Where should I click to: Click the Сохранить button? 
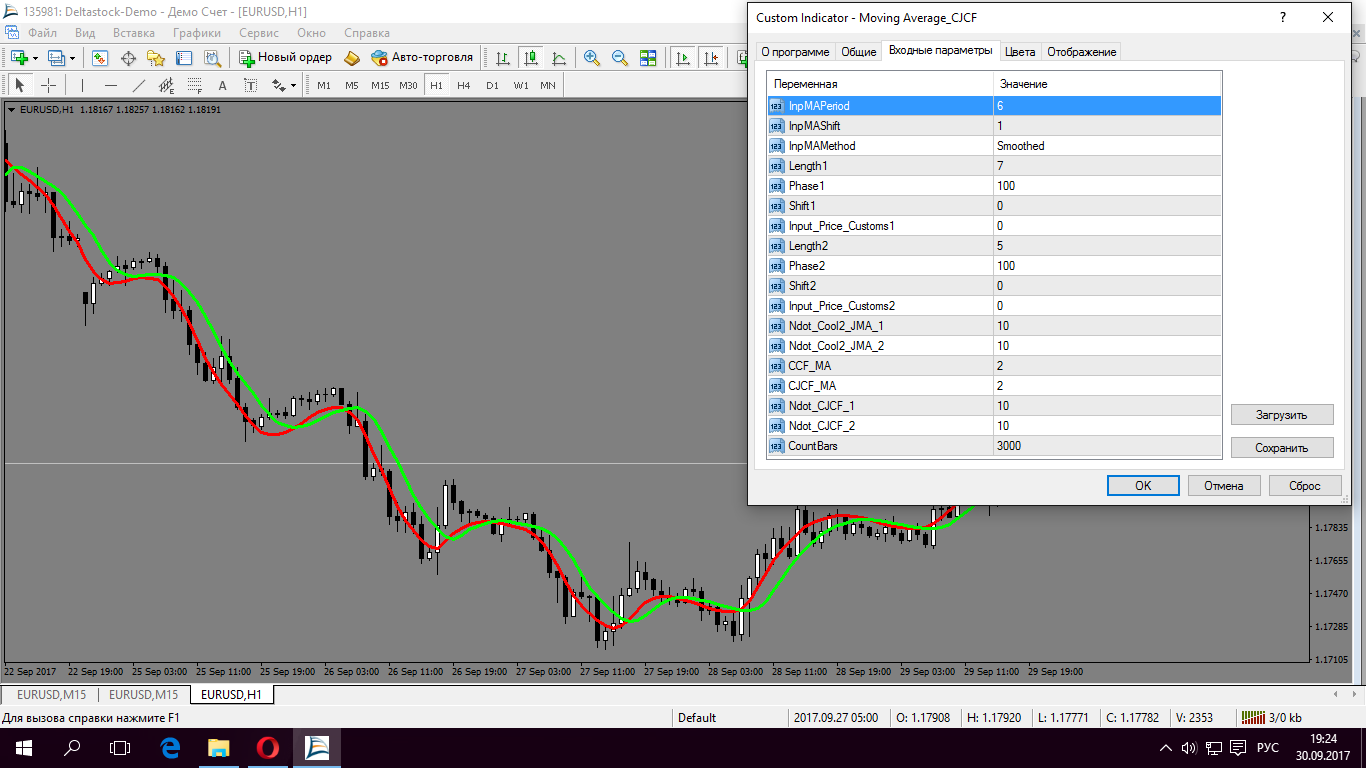coord(1282,448)
